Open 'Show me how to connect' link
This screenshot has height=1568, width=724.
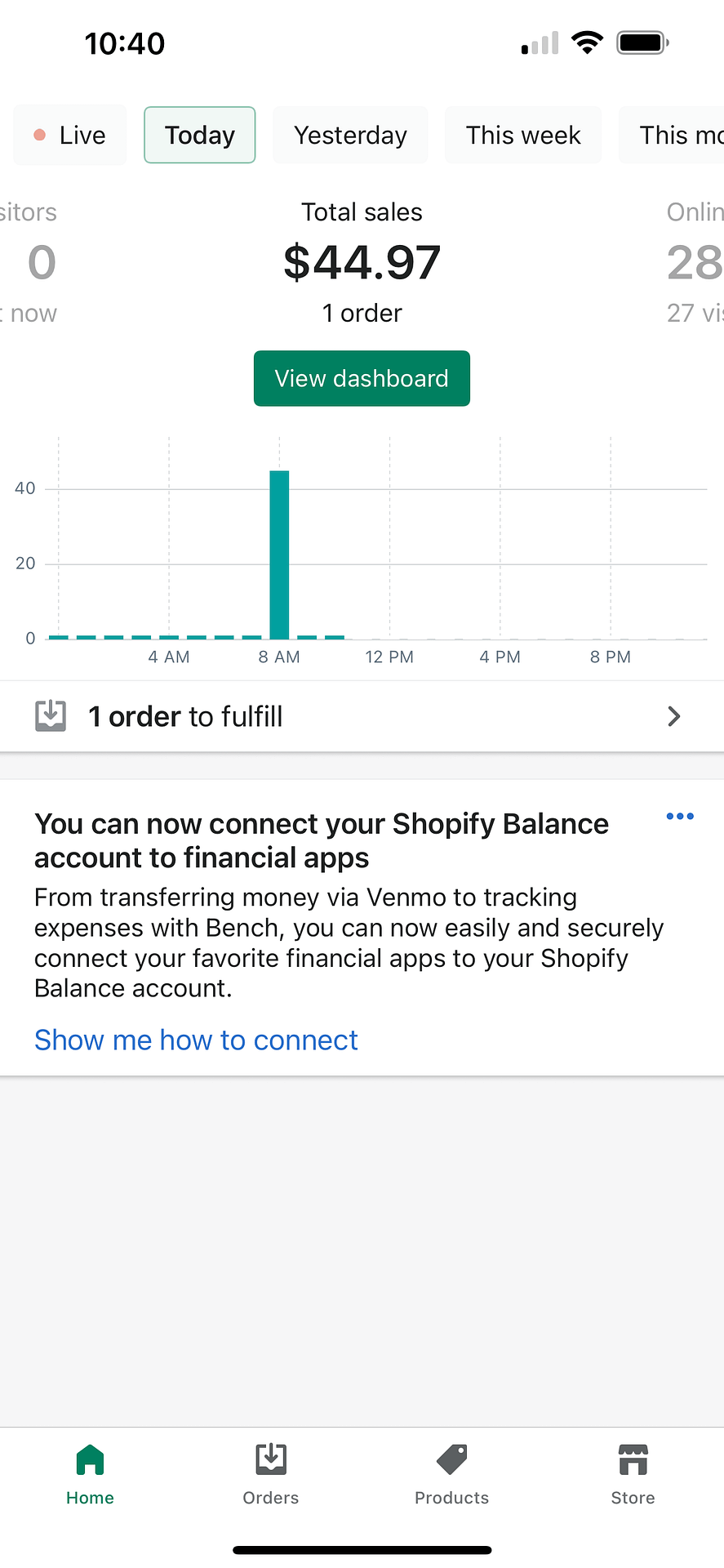click(x=196, y=1040)
